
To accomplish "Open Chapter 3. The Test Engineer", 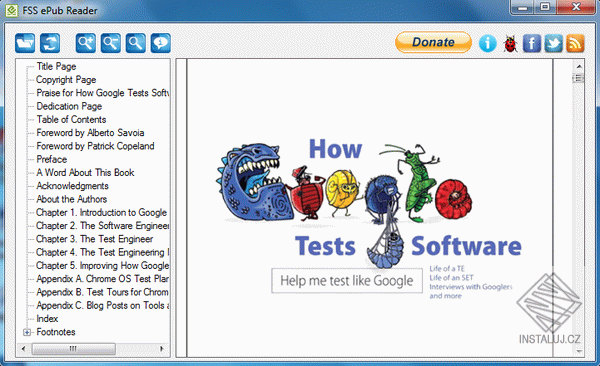I will (x=95, y=239).
